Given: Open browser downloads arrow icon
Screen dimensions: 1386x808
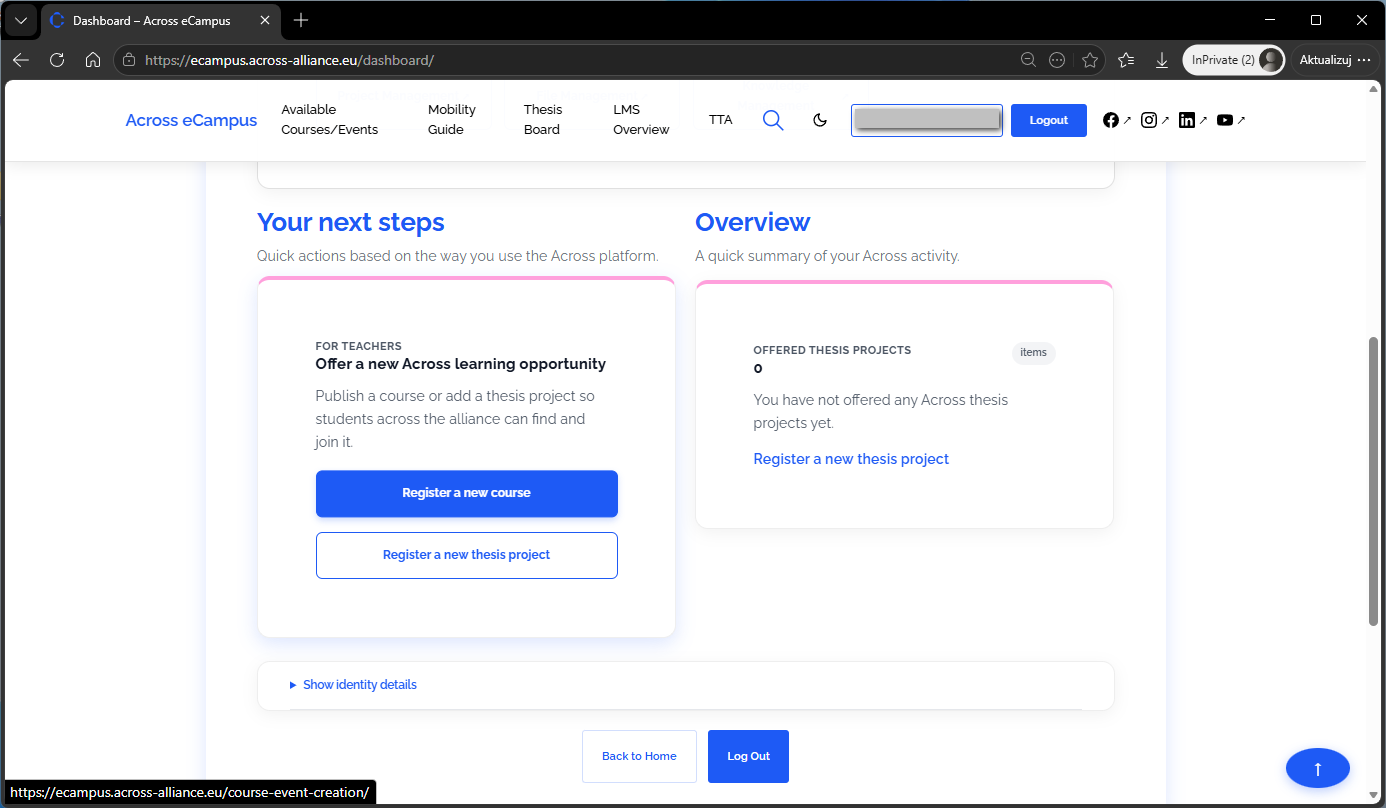Looking at the screenshot, I should tap(1162, 60).
